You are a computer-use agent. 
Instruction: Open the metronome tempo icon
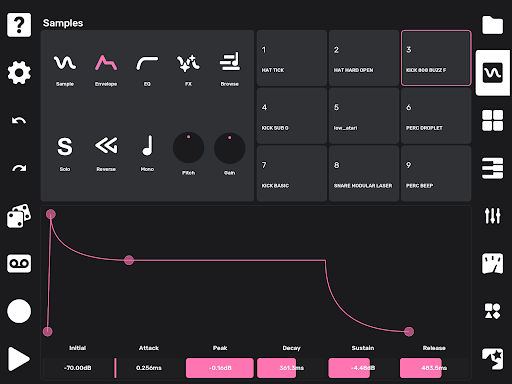pos(493,263)
